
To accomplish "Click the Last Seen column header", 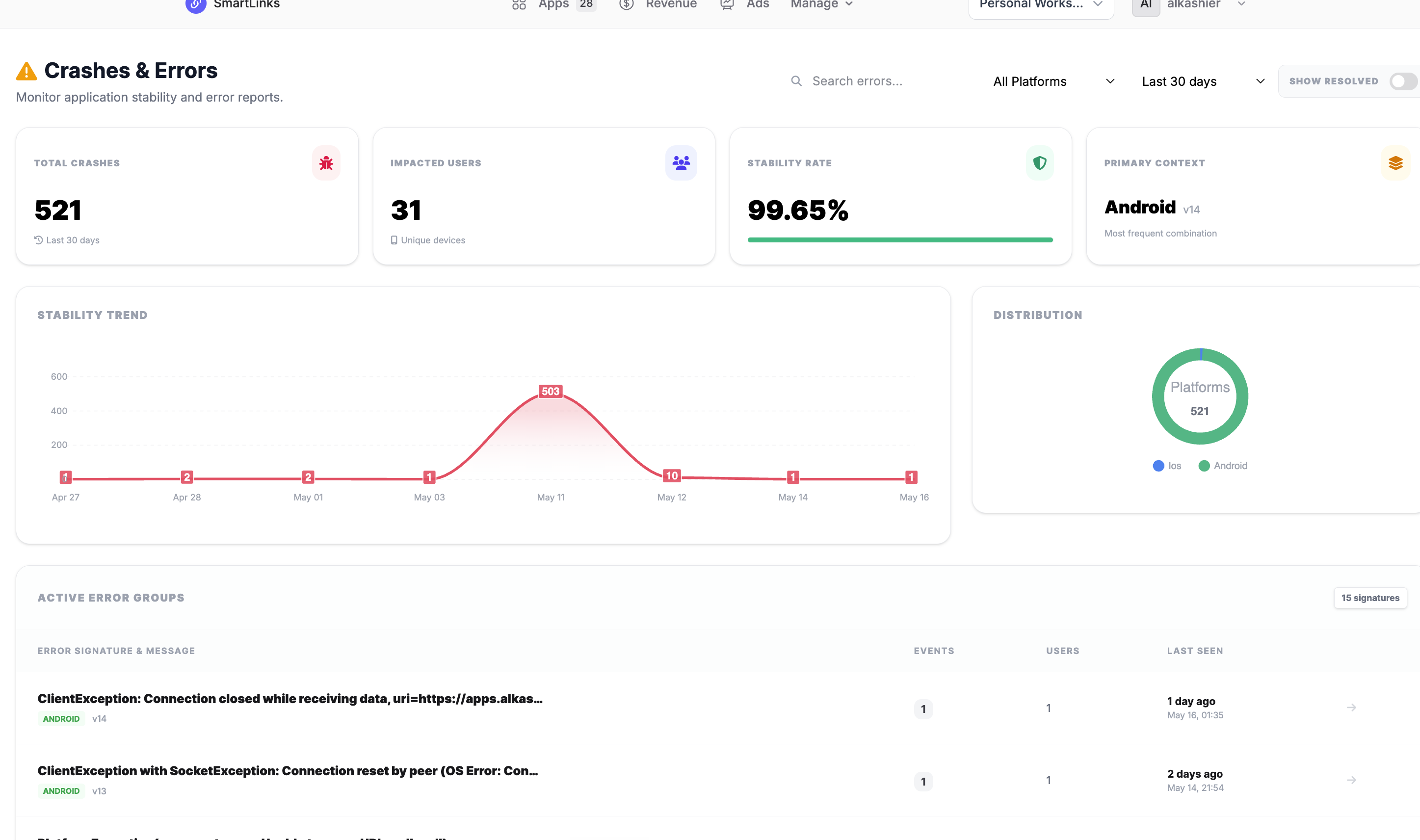I will 1195,651.
